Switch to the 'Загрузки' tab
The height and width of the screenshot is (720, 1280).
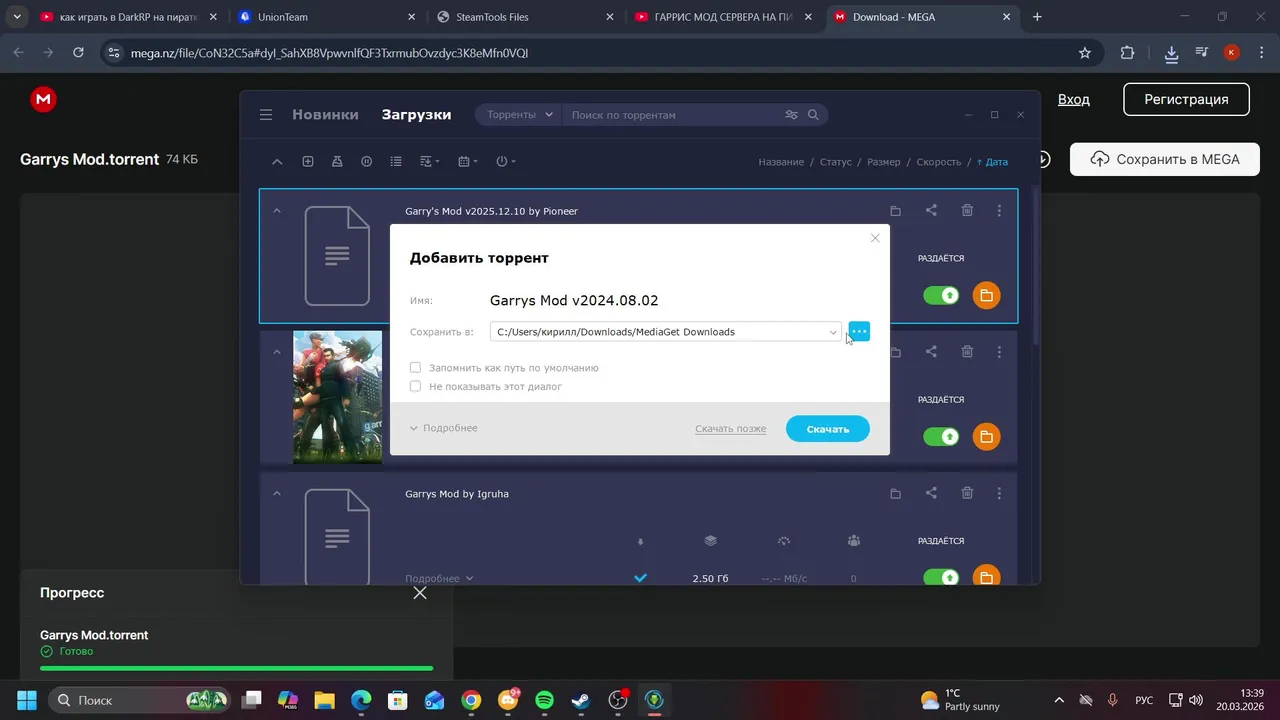point(416,115)
